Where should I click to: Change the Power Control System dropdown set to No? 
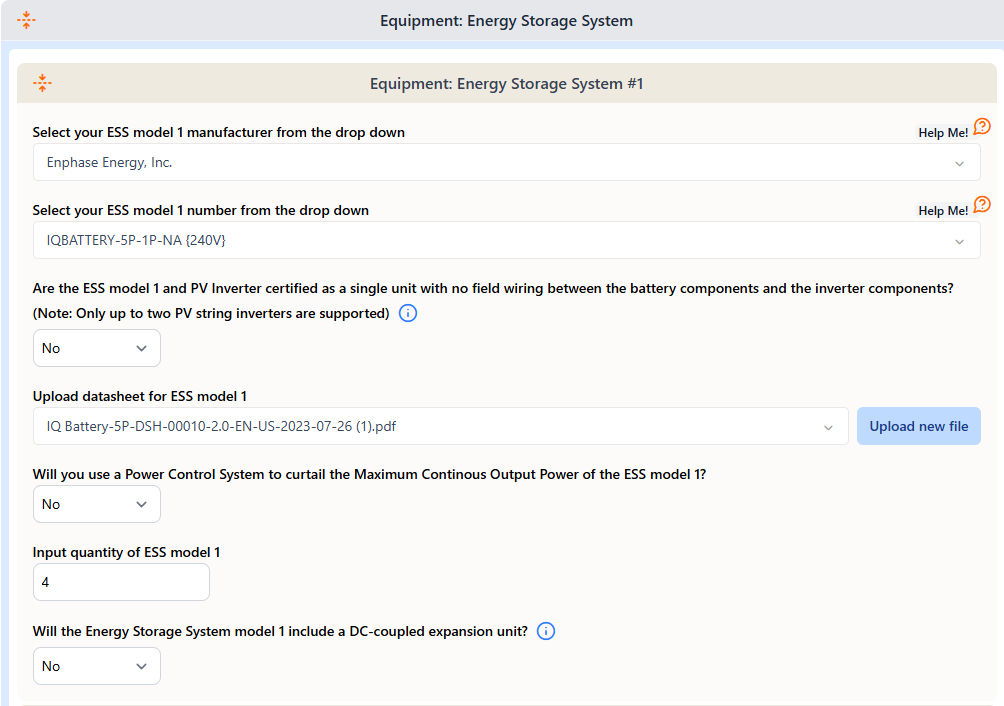(x=97, y=504)
